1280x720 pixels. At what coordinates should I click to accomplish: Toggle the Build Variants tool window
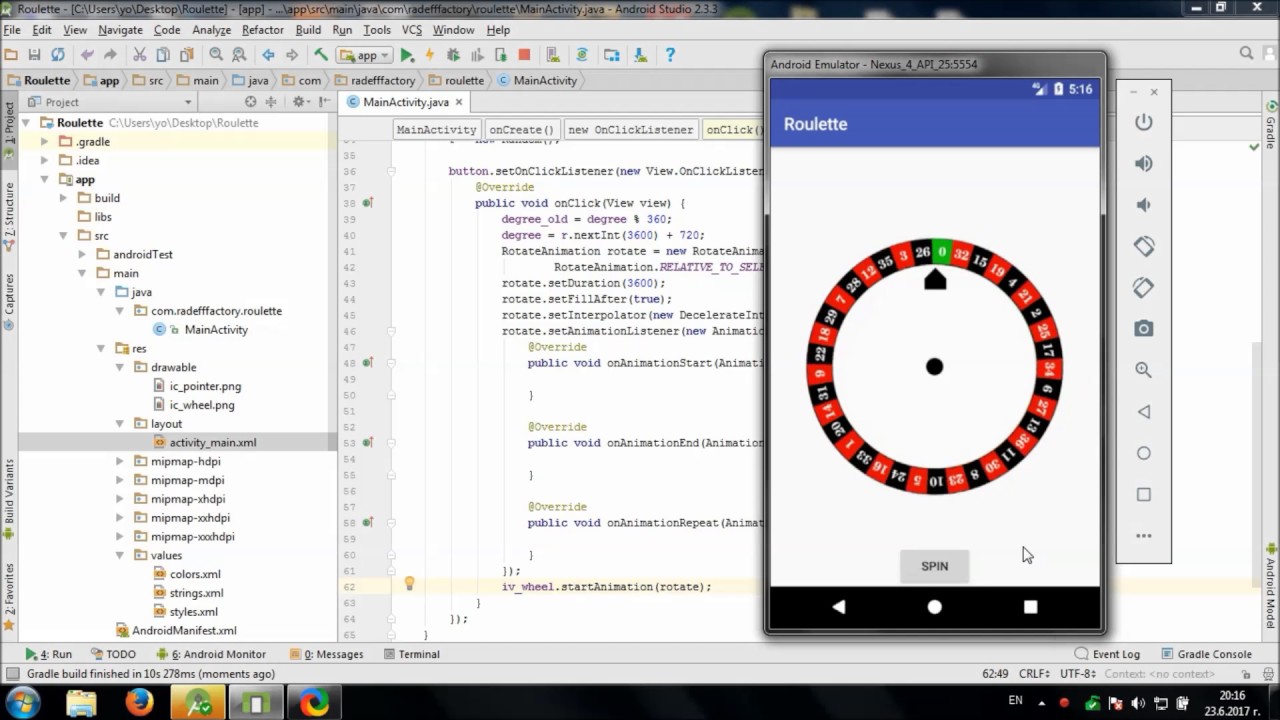[9, 493]
